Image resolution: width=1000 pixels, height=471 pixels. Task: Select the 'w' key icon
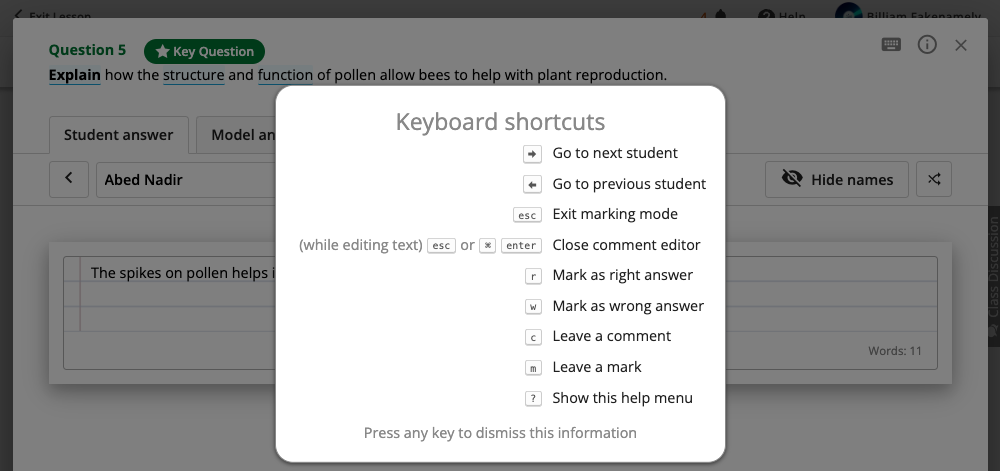533,307
